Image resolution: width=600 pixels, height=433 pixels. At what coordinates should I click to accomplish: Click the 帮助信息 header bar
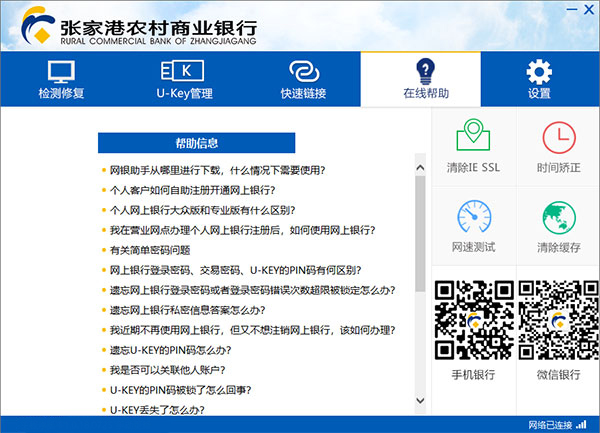click(196, 143)
